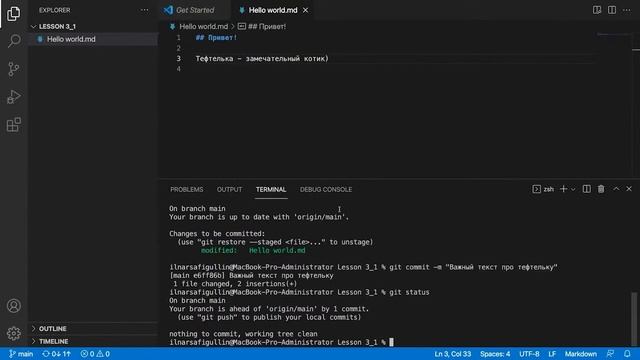Image resolution: width=640 pixels, height=360 pixels.
Task: Switch to the OUTPUT panel tab
Action: (229, 189)
